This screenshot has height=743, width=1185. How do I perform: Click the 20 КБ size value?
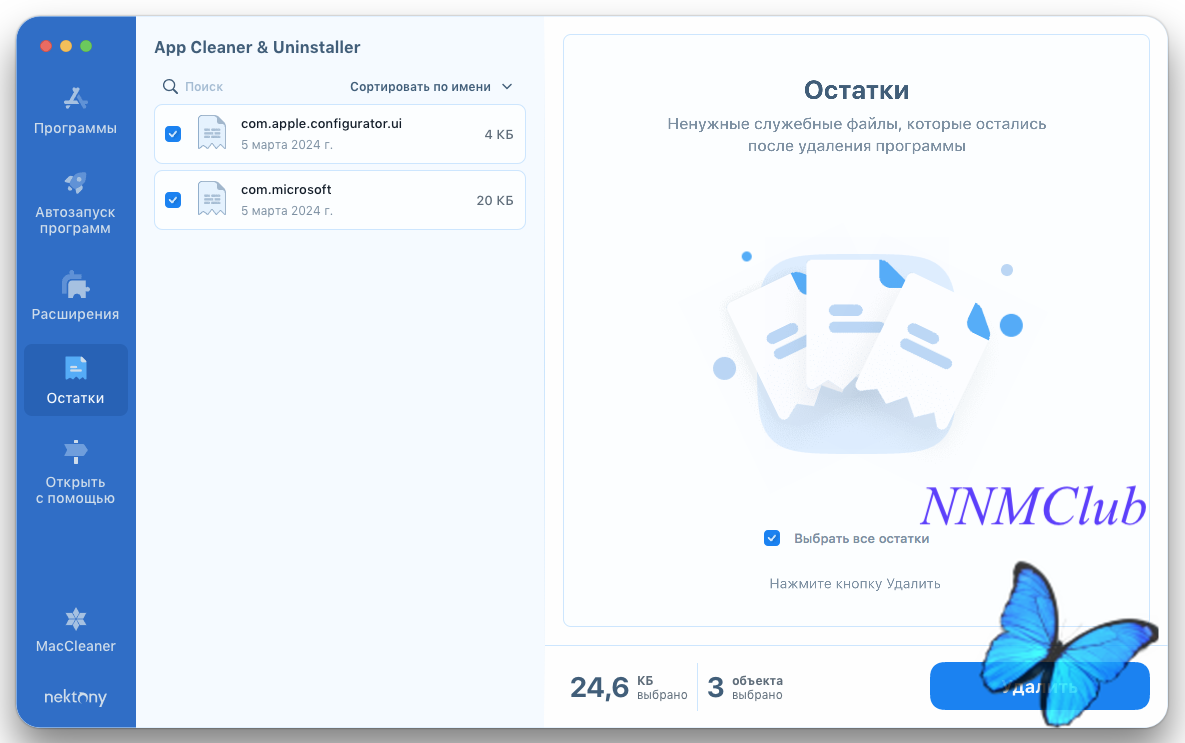[x=495, y=200]
